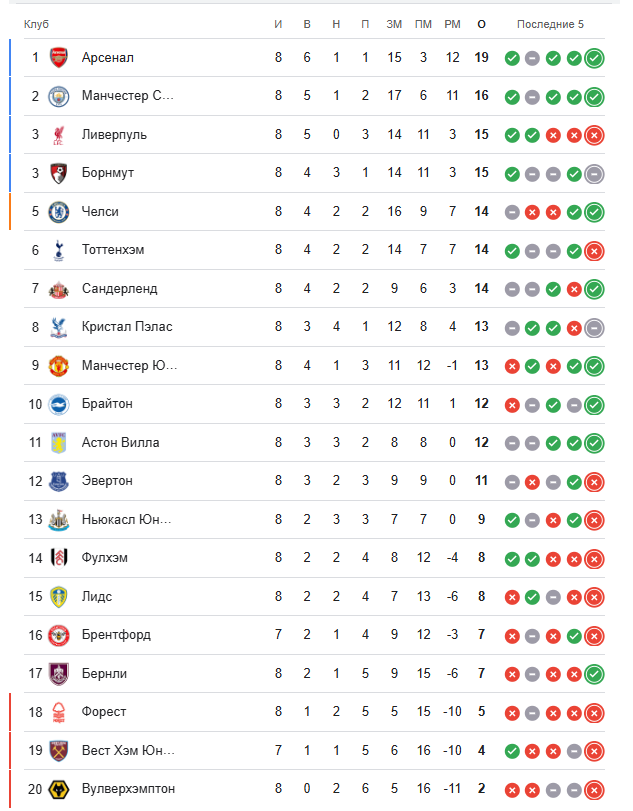Click the Everton club crest

coord(59,481)
